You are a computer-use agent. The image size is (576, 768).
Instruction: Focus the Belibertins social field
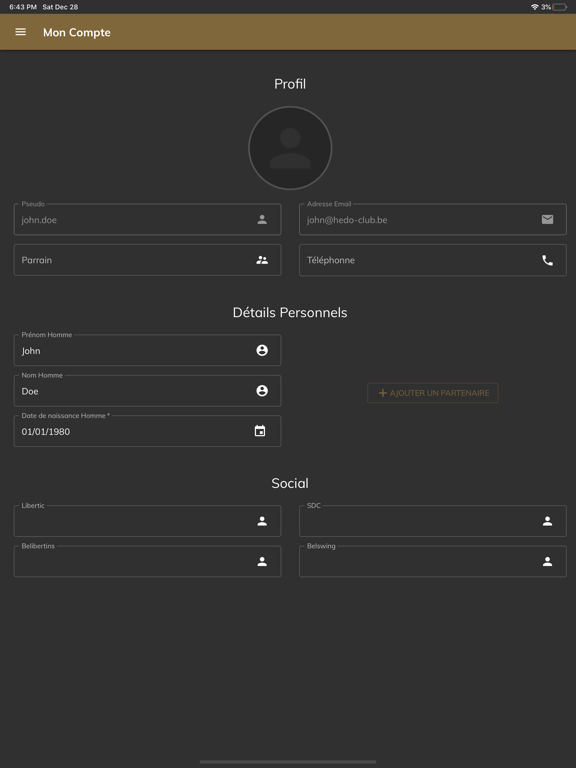pyautogui.click(x=147, y=561)
